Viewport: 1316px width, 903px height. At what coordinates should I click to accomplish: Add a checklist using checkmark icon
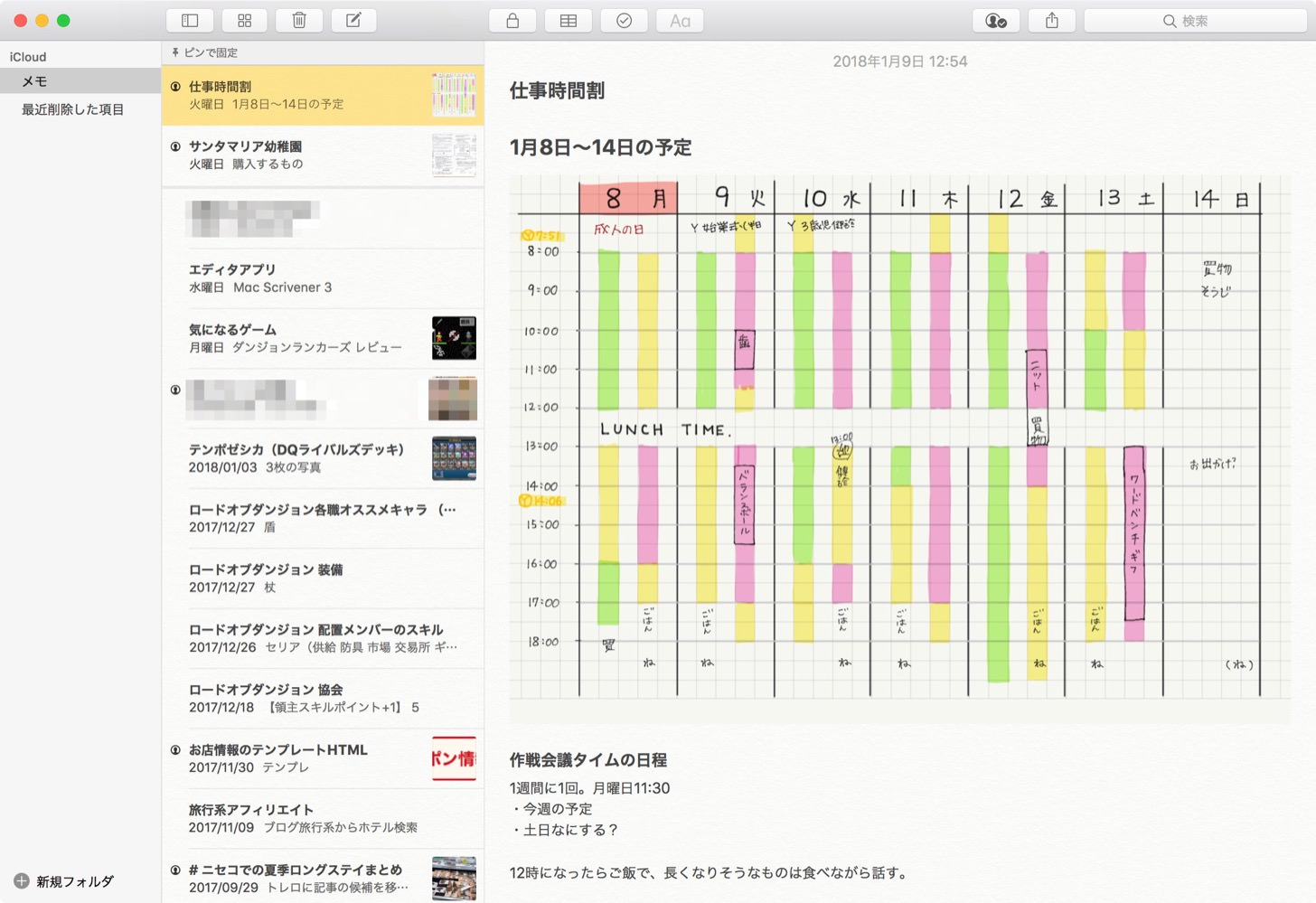[624, 21]
